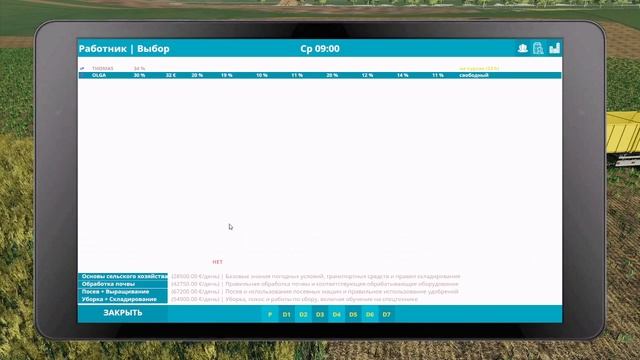Screen dimensions: 640x360
Task: Click OLGA's 19 % value
Action: (227, 75)
